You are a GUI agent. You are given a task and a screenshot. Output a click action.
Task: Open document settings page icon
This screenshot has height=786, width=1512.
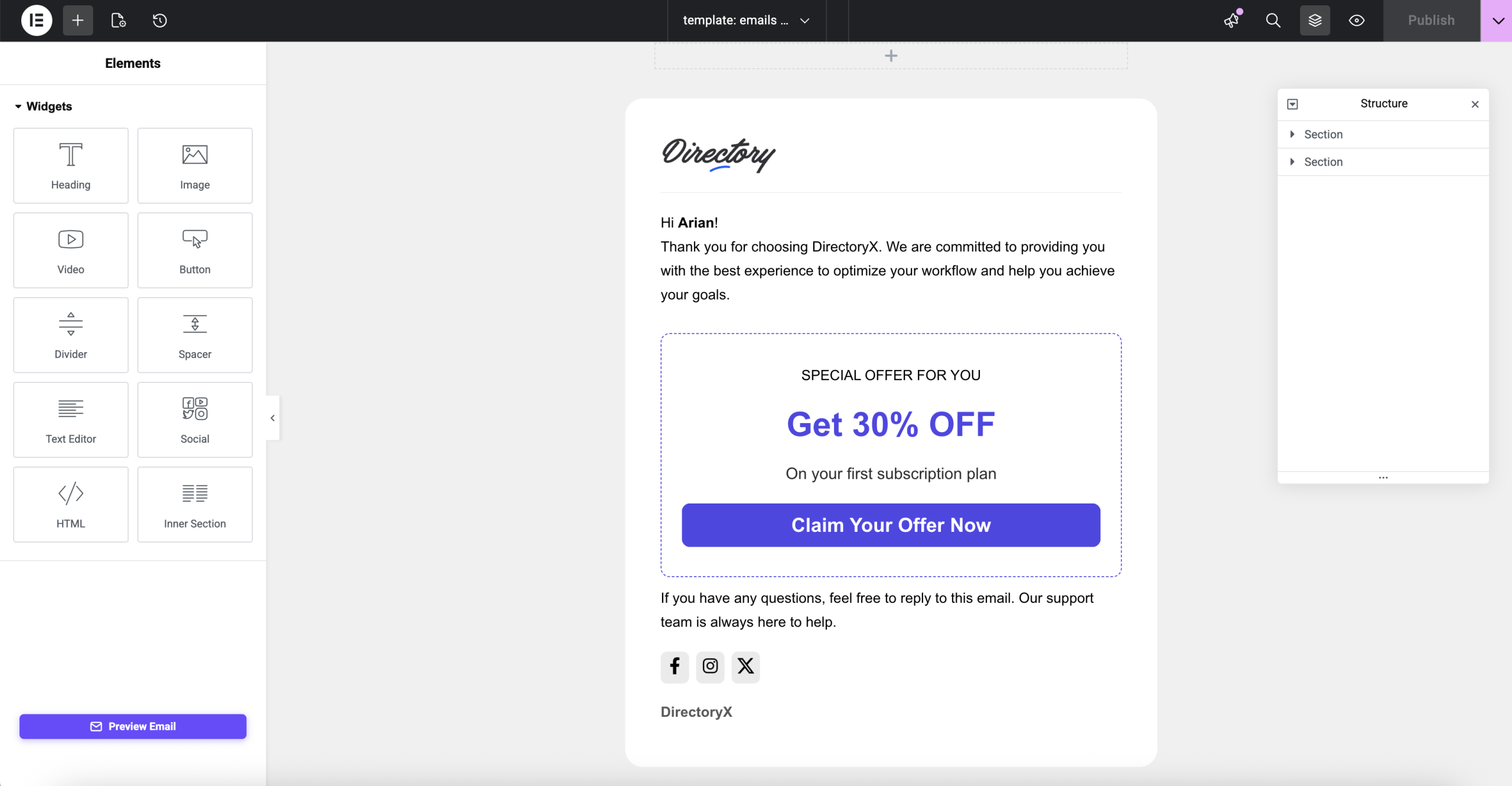[x=118, y=21]
